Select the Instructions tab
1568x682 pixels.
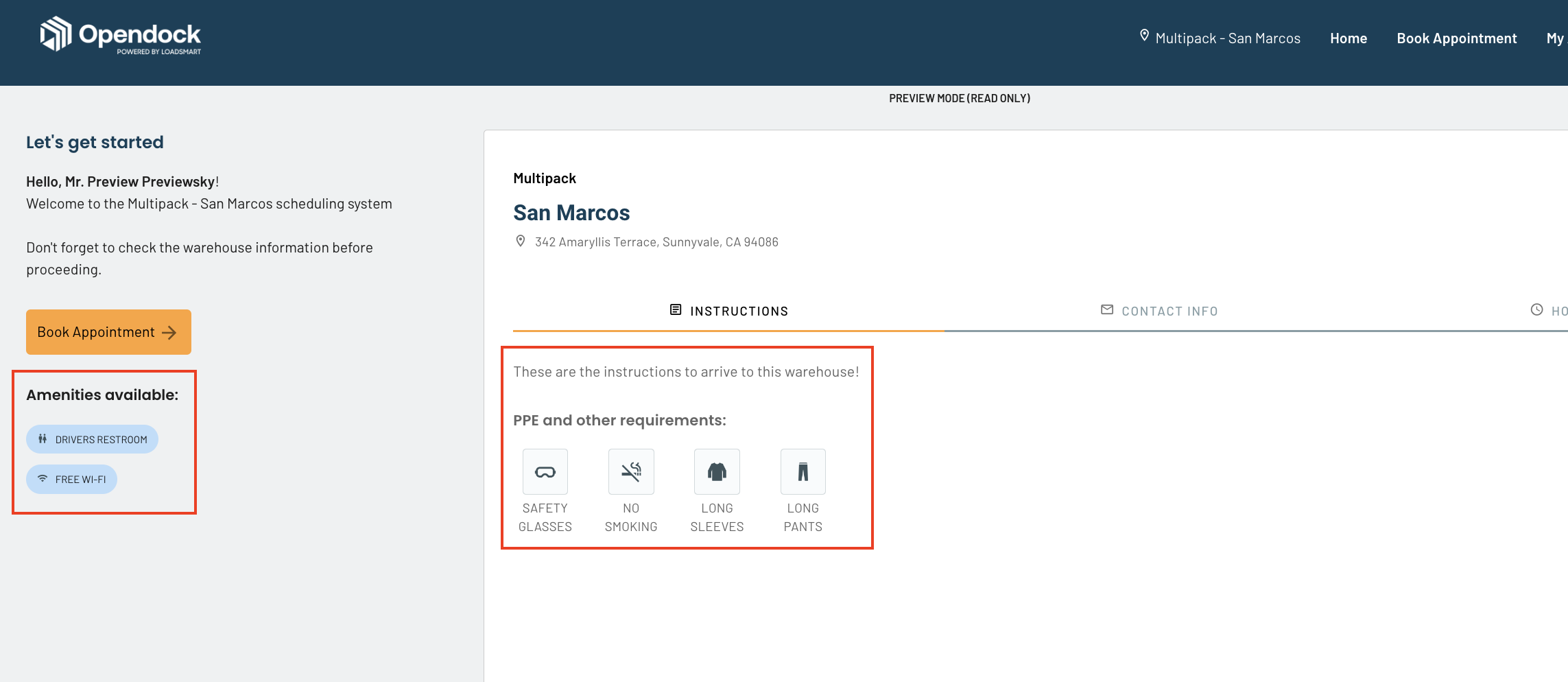[738, 311]
